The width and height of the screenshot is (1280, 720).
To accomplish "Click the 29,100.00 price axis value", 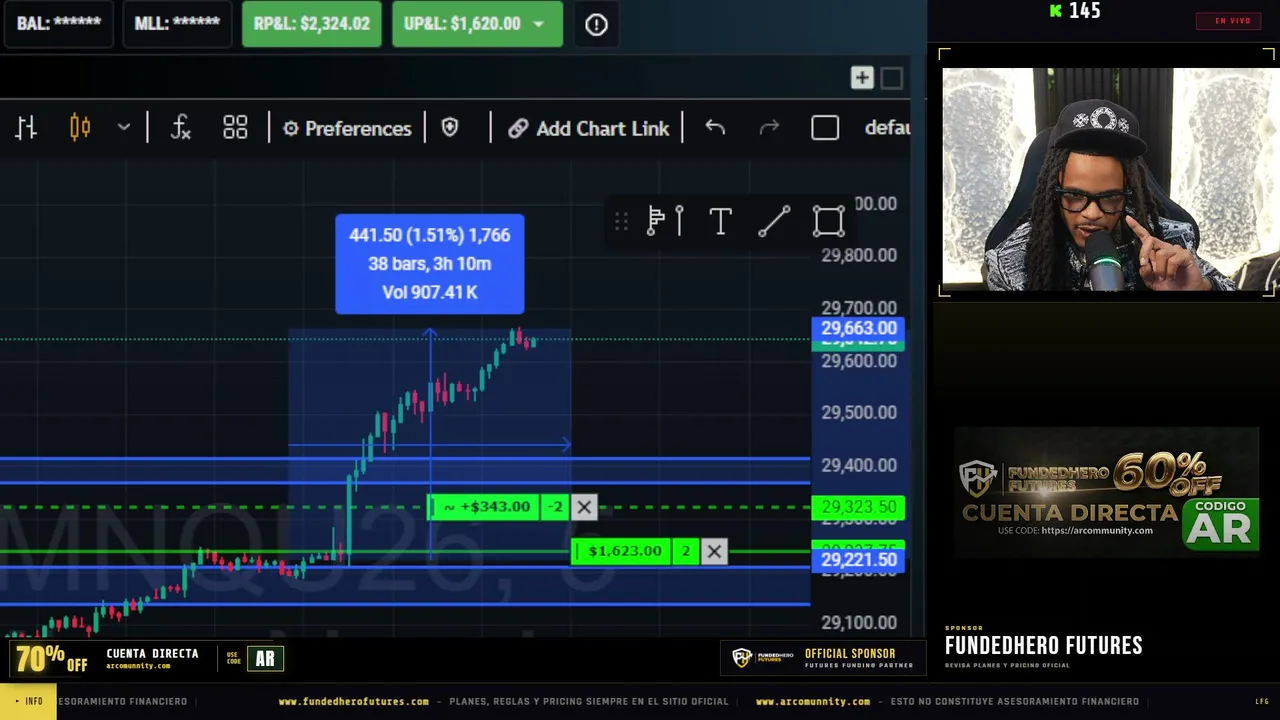I will pos(859,622).
